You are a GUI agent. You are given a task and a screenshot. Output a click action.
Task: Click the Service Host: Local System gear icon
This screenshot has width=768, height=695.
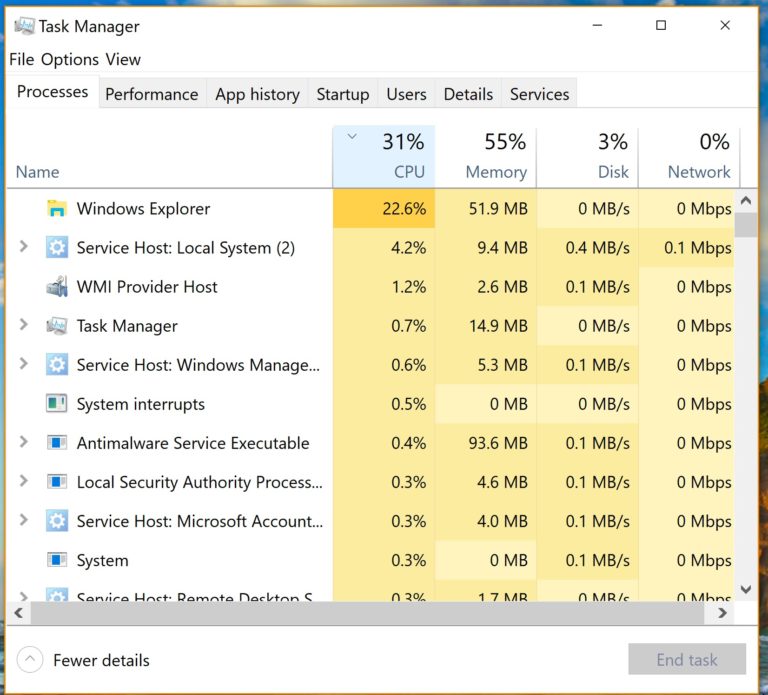[x=57, y=248]
